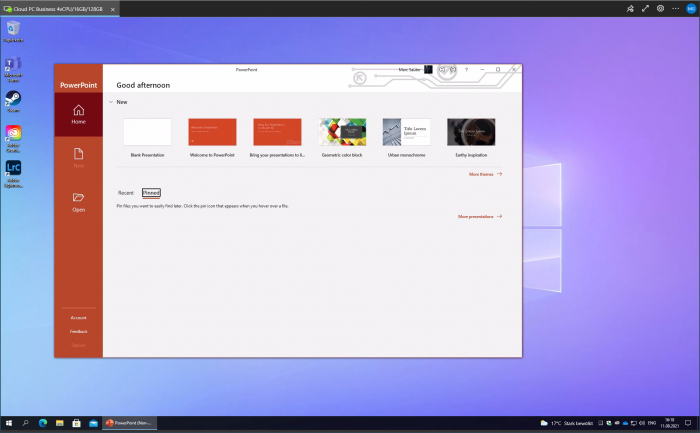Click the pin icon in Cloud PC toolbar
This screenshot has height=433, width=700.
[x=630, y=8]
